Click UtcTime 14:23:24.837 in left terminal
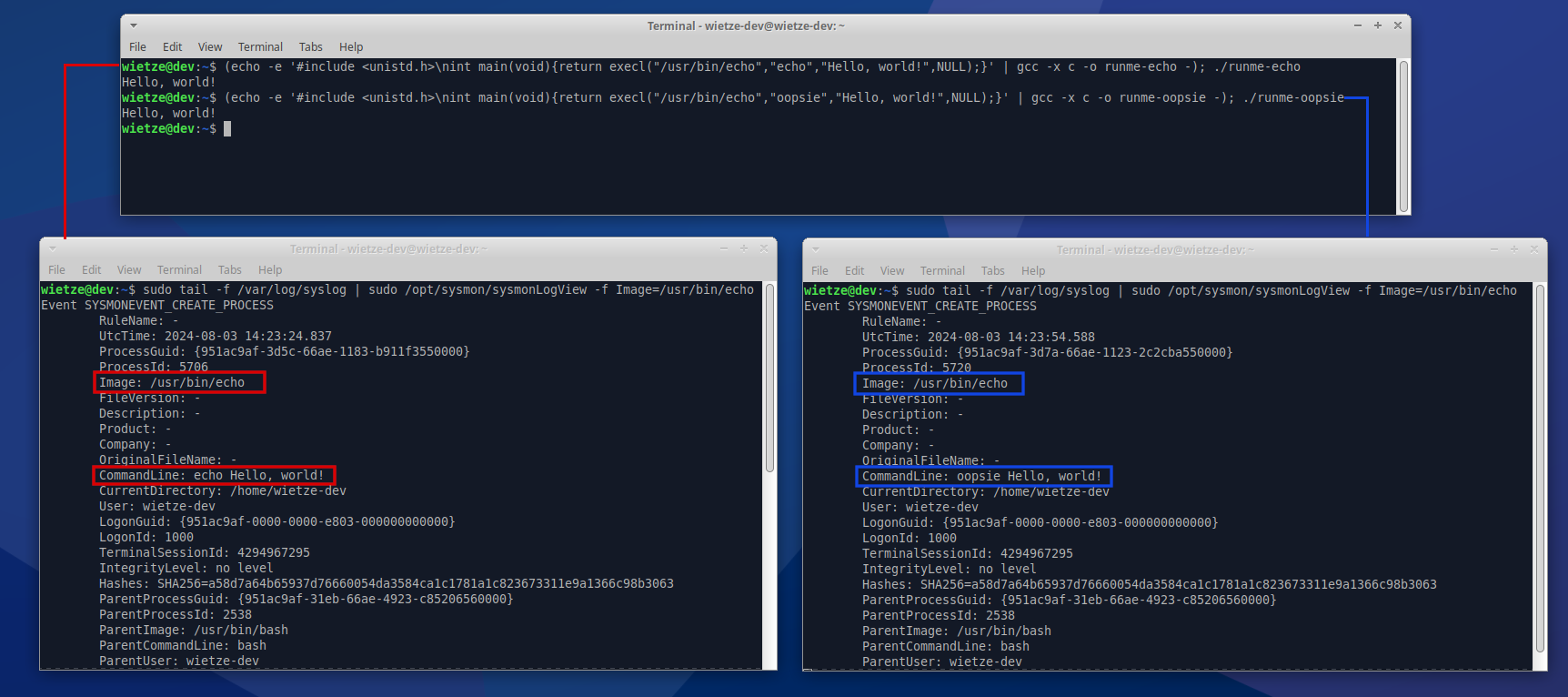 click(216, 337)
